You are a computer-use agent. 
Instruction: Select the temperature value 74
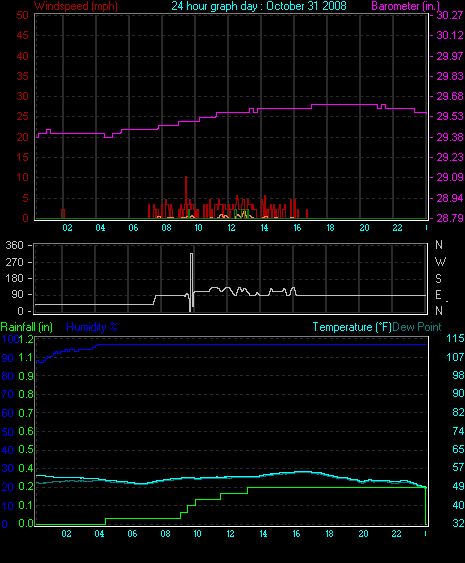[x=458, y=431]
